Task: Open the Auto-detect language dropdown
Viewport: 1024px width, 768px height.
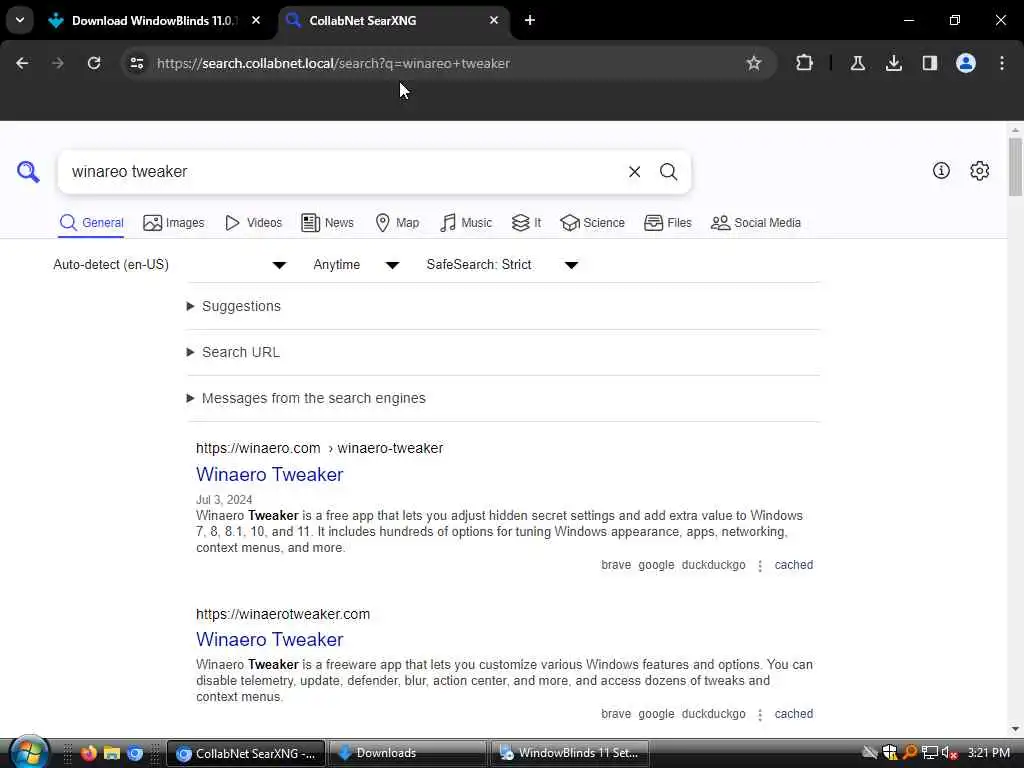Action: point(170,264)
